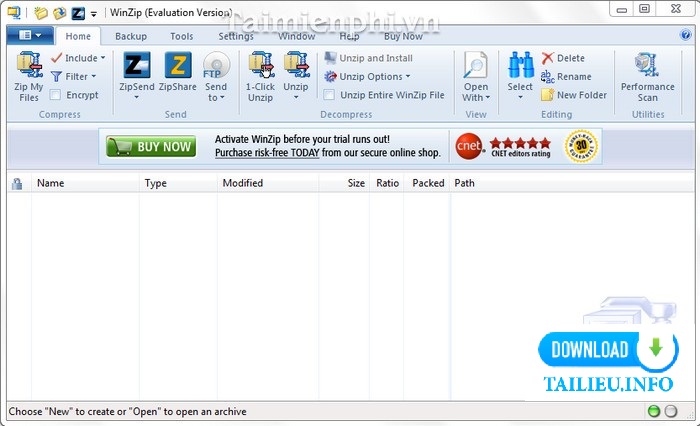
Task: Click the WinZip window system icon
Action: coord(14,13)
